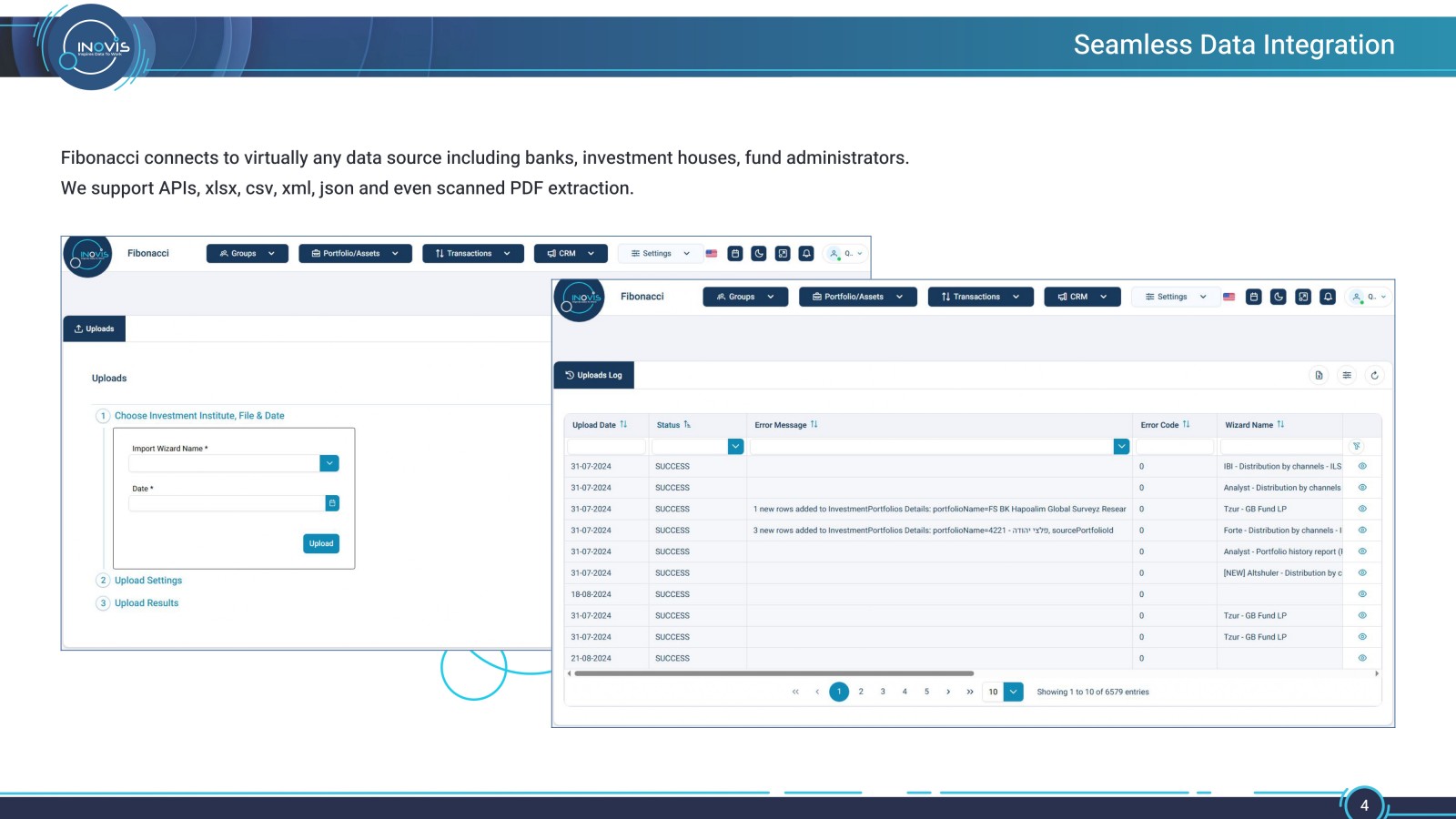1456x819 pixels.
Task: Open the Transactions menu in right window
Action: click(x=981, y=297)
